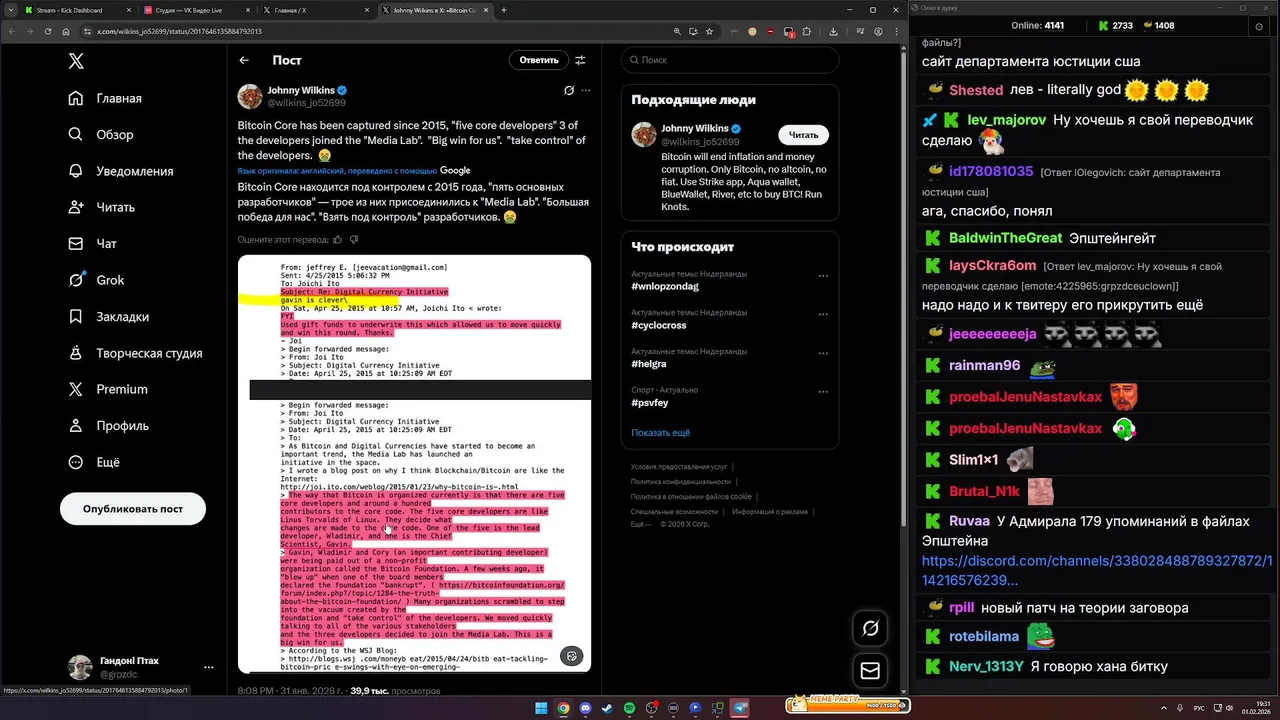The width and height of the screenshot is (1280, 720).
Task: Click username lev_majorov in chat
Action: (1007, 120)
